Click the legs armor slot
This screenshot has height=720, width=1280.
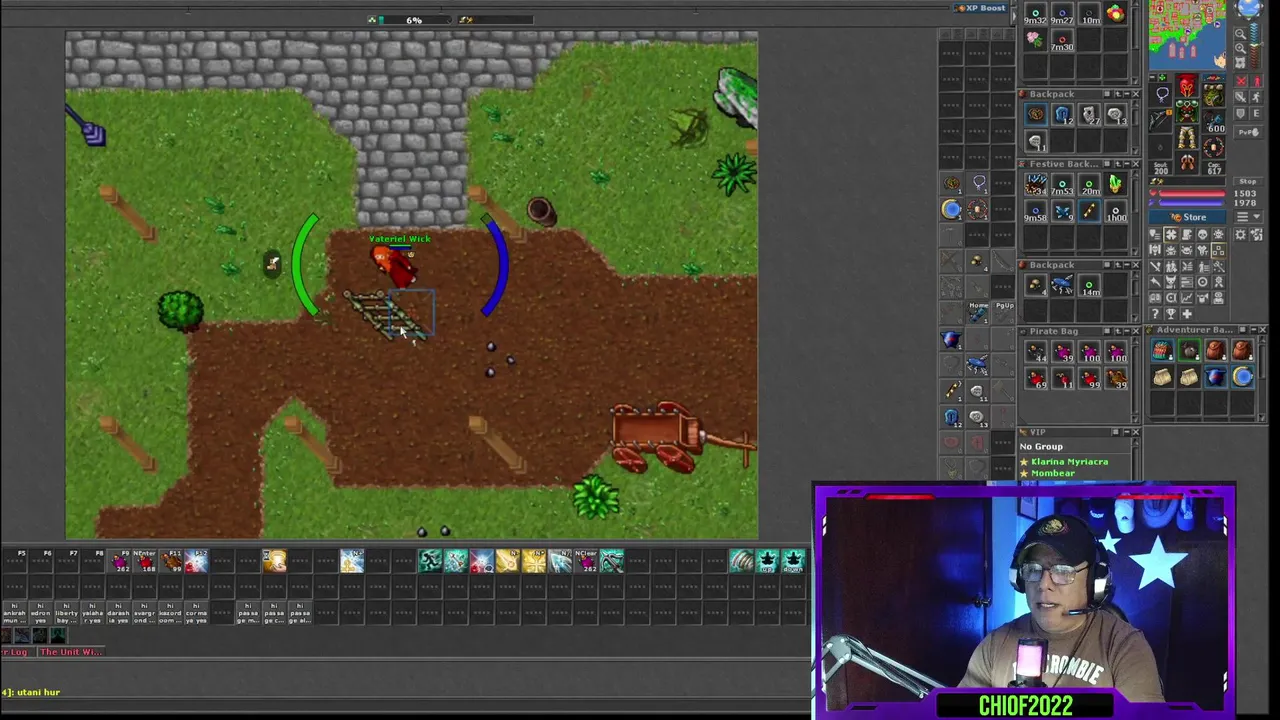(x=1187, y=137)
